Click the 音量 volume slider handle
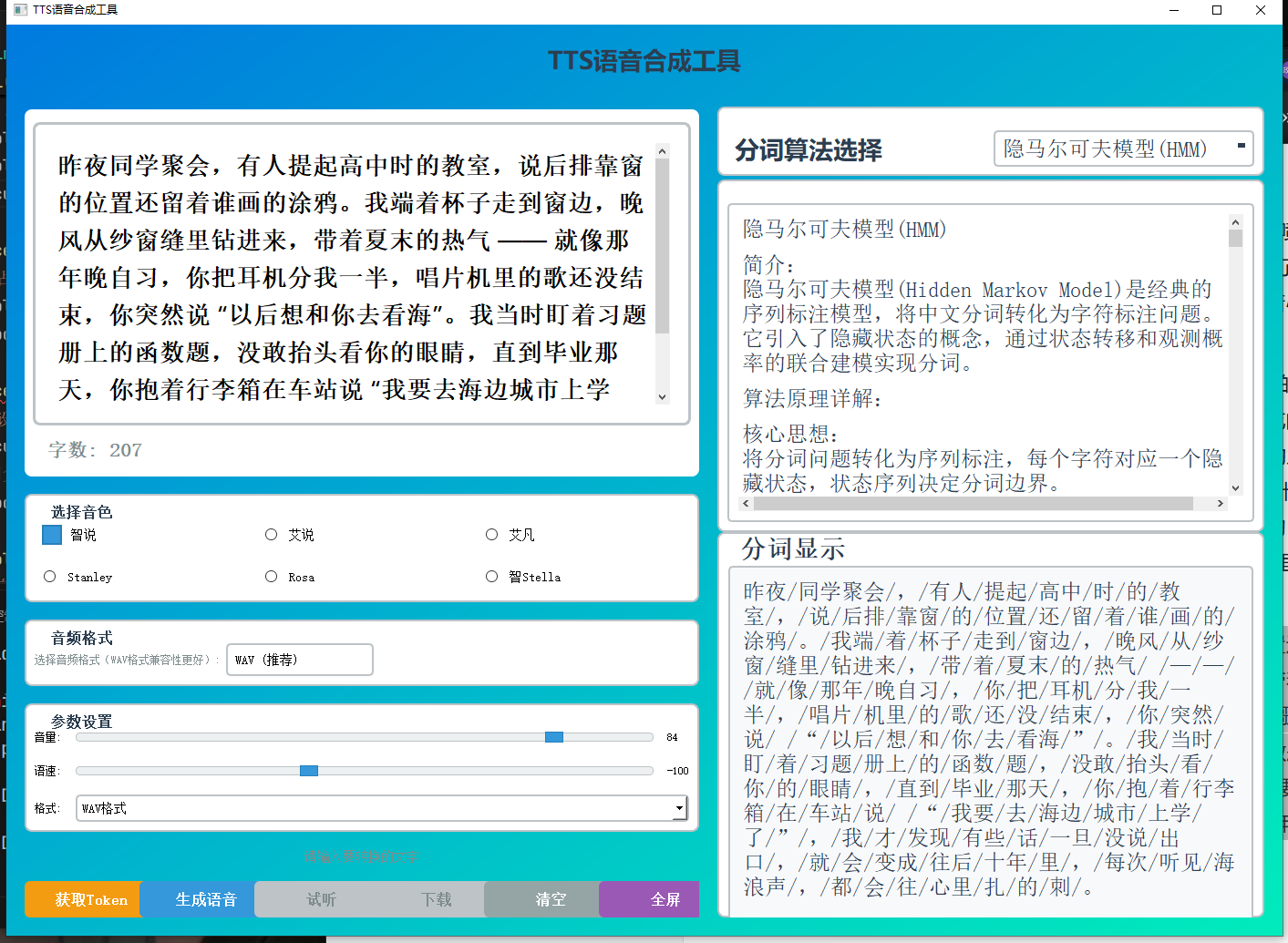 pyautogui.click(x=554, y=737)
